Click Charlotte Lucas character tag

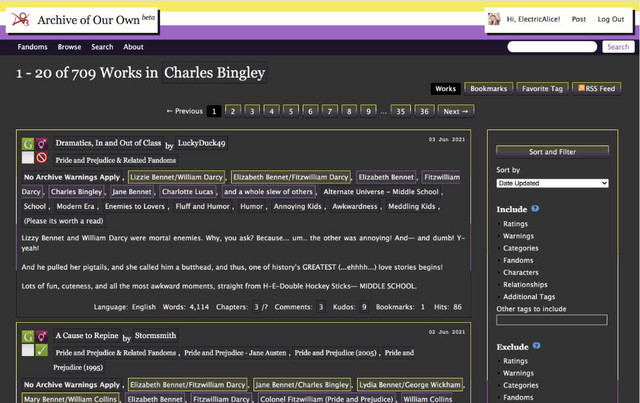point(187,191)
